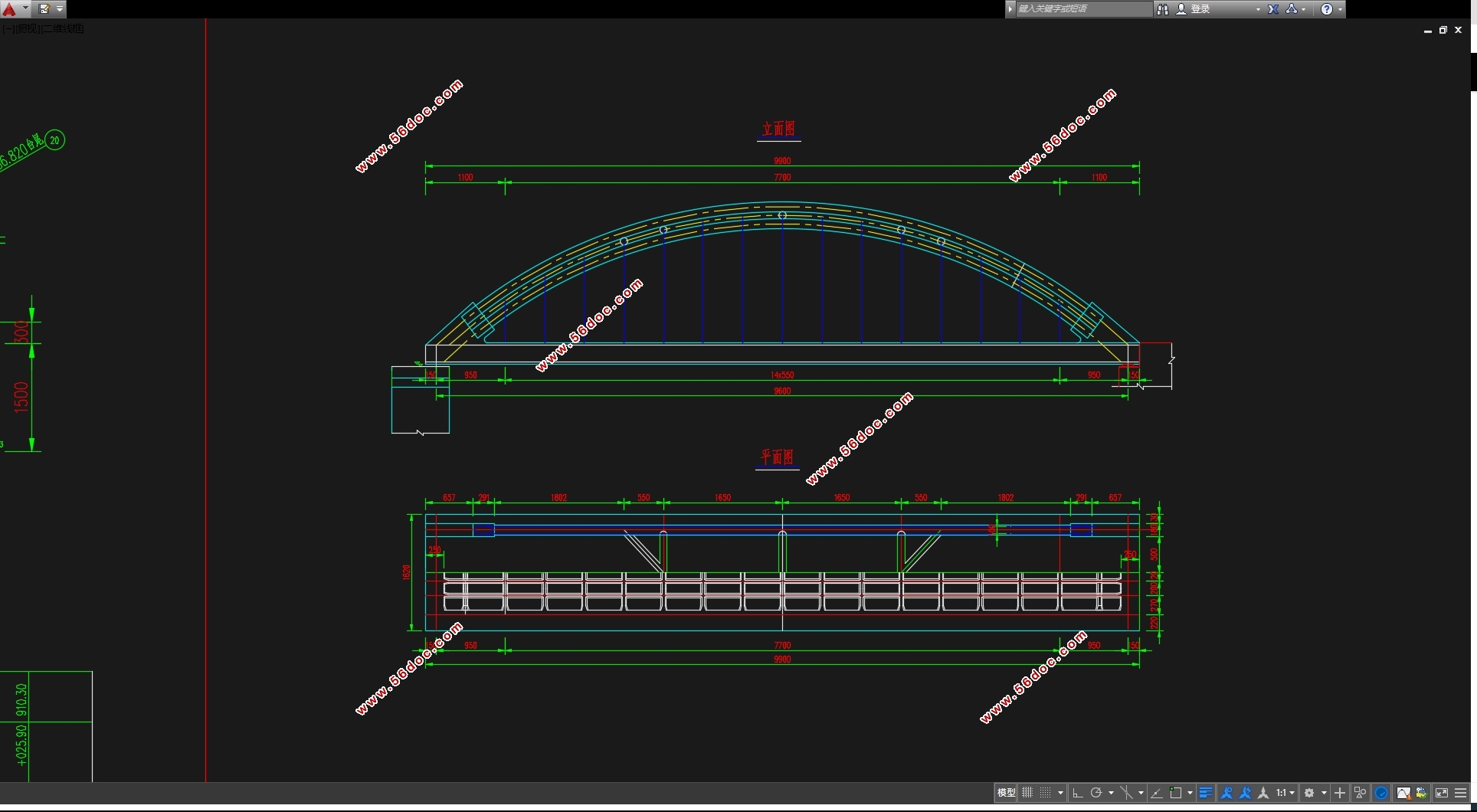Click the 模型 model space button
1477x812 pixels.
1006,793
